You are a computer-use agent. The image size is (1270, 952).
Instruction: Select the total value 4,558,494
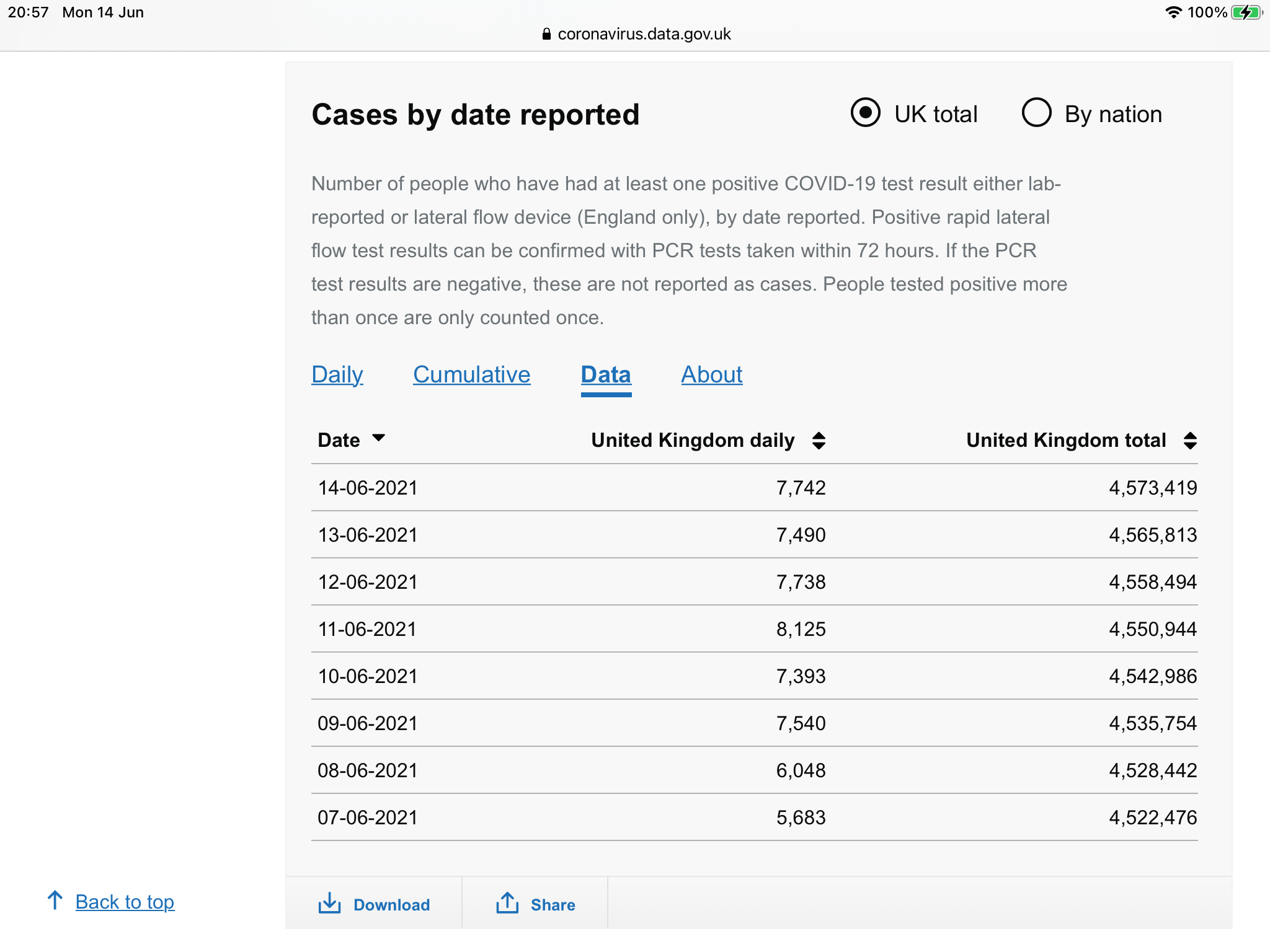(x=1153, y=582)
